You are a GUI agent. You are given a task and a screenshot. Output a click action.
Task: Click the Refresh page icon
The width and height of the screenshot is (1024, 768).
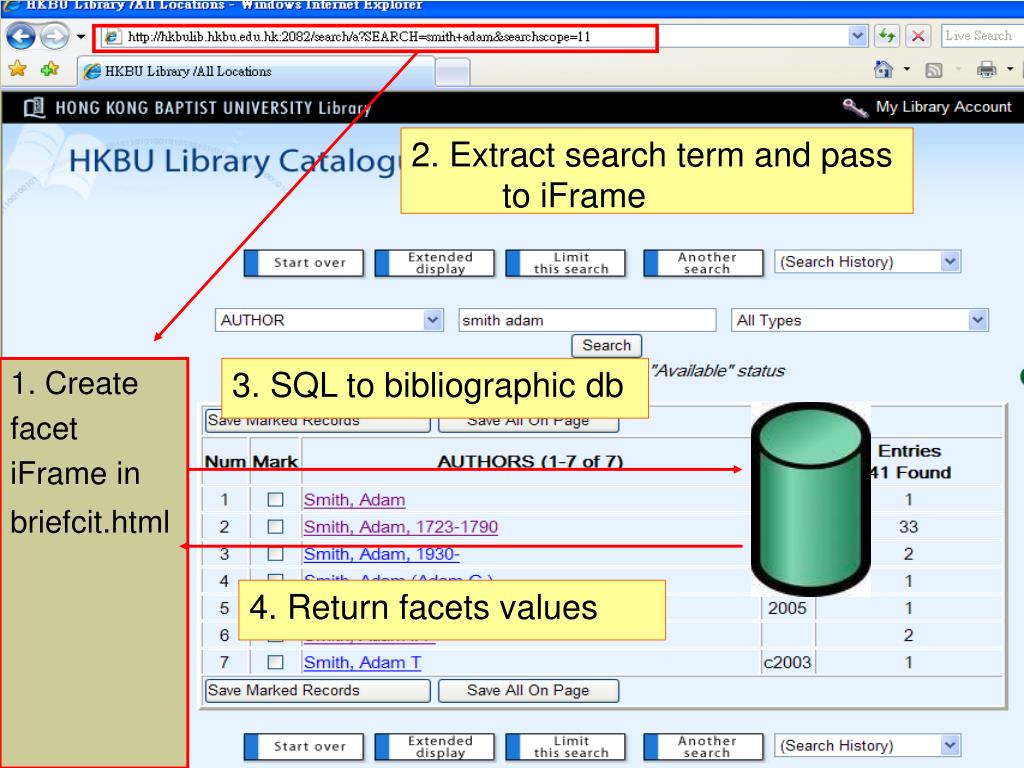[x=887, y=36]
